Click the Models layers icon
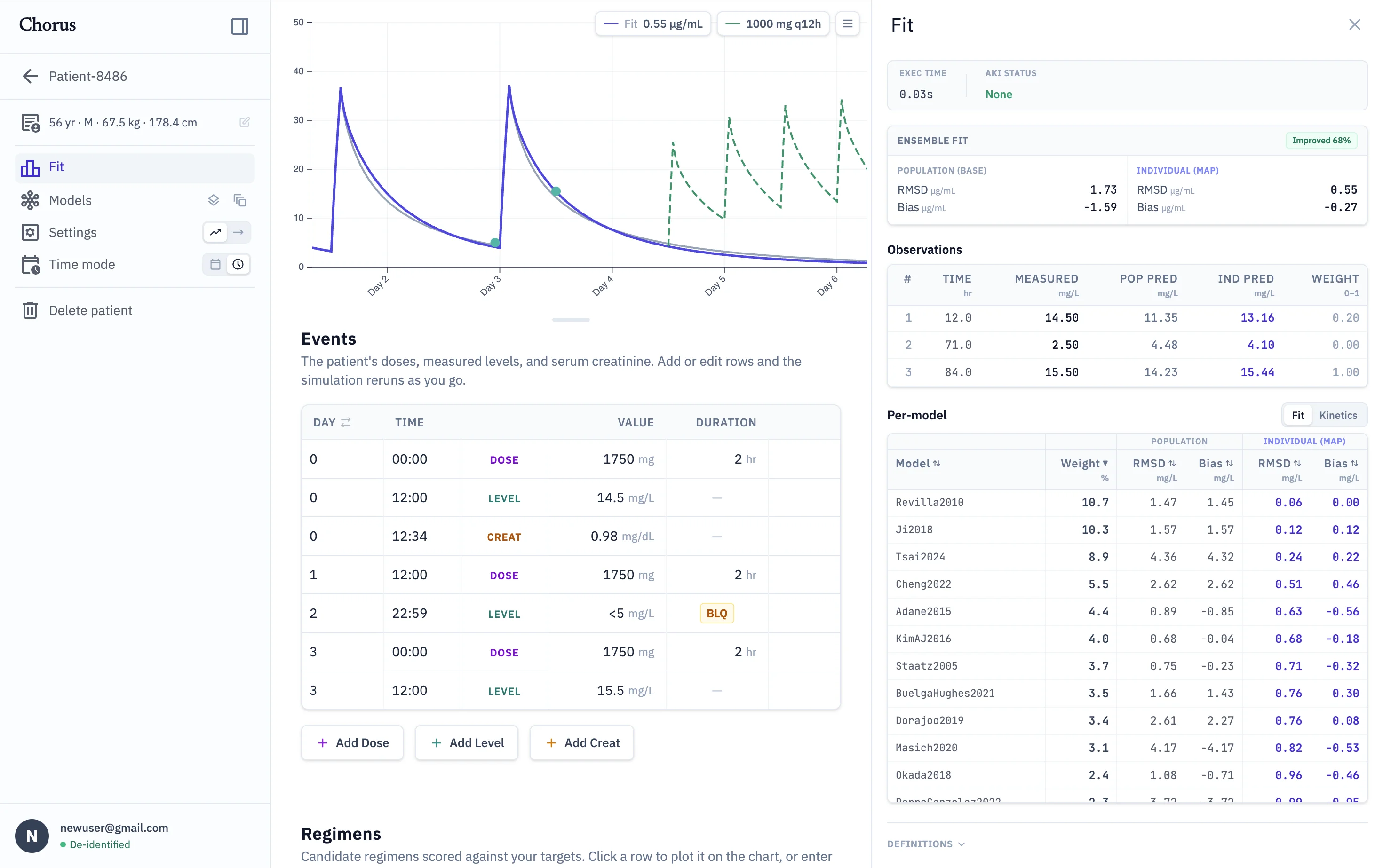The height and width of the screenshot is (868, 1383). 214,200
